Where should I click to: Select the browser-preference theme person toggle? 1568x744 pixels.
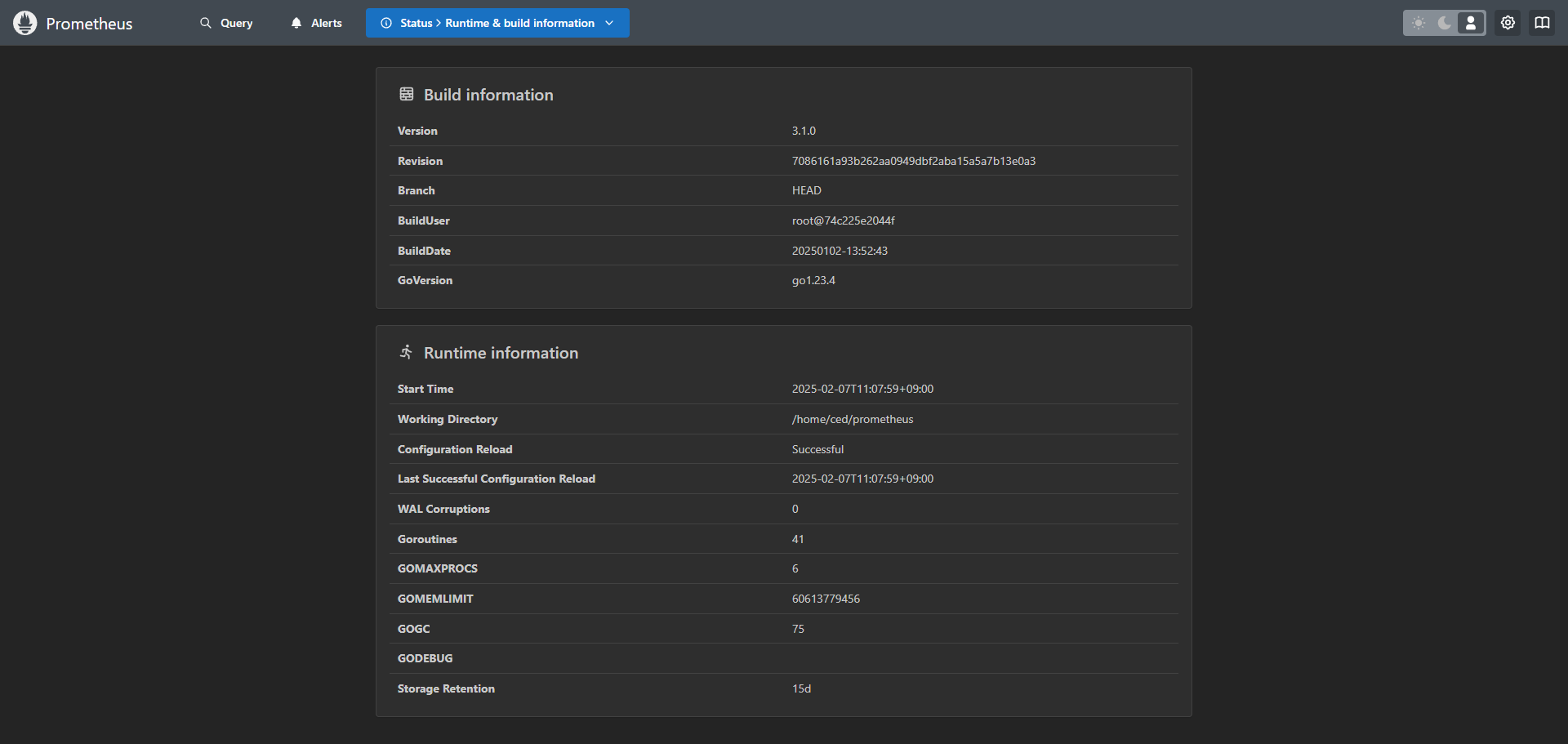1471,23
